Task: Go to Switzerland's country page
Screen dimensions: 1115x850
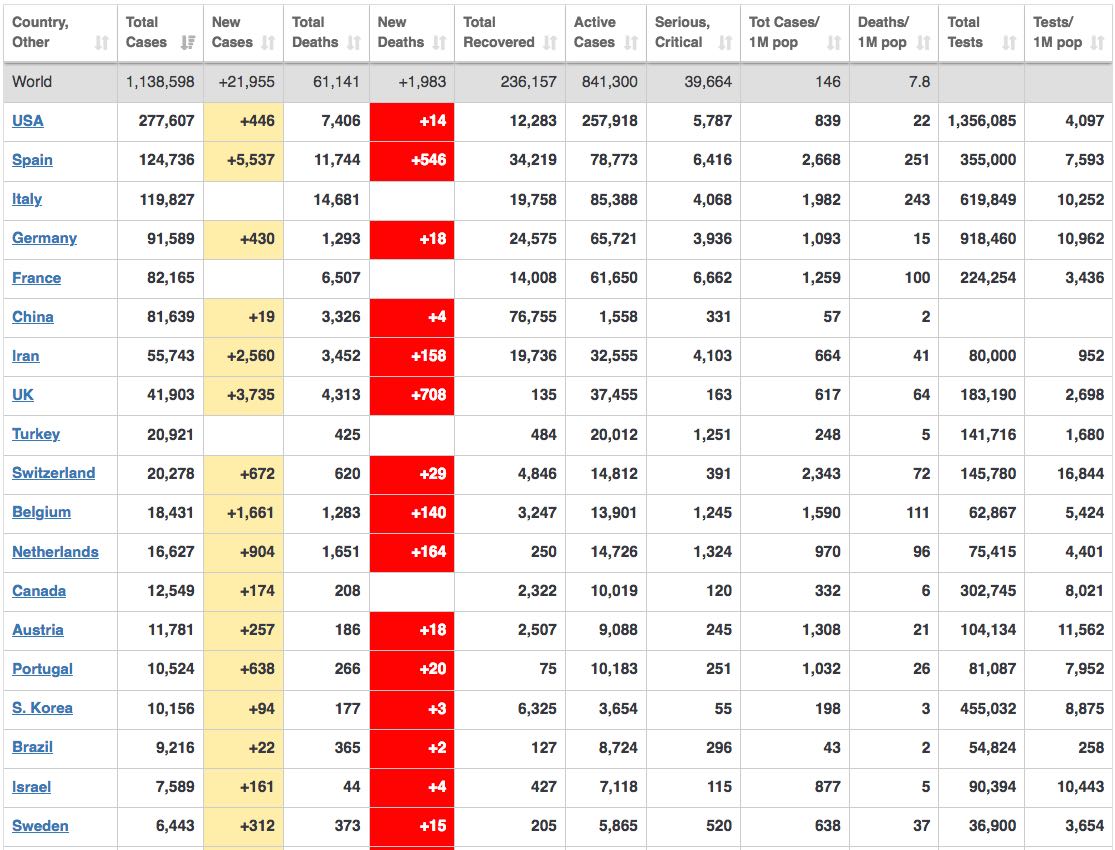Action: tap(53, 473)
